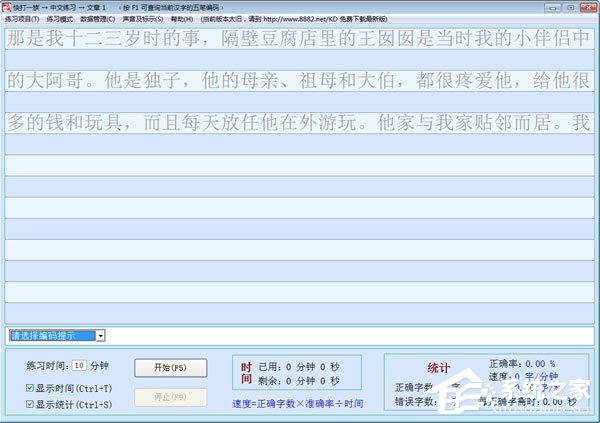
Task: Toggle the 显示统计(Ctrl+S) checkbox
Action: point(30,404)
